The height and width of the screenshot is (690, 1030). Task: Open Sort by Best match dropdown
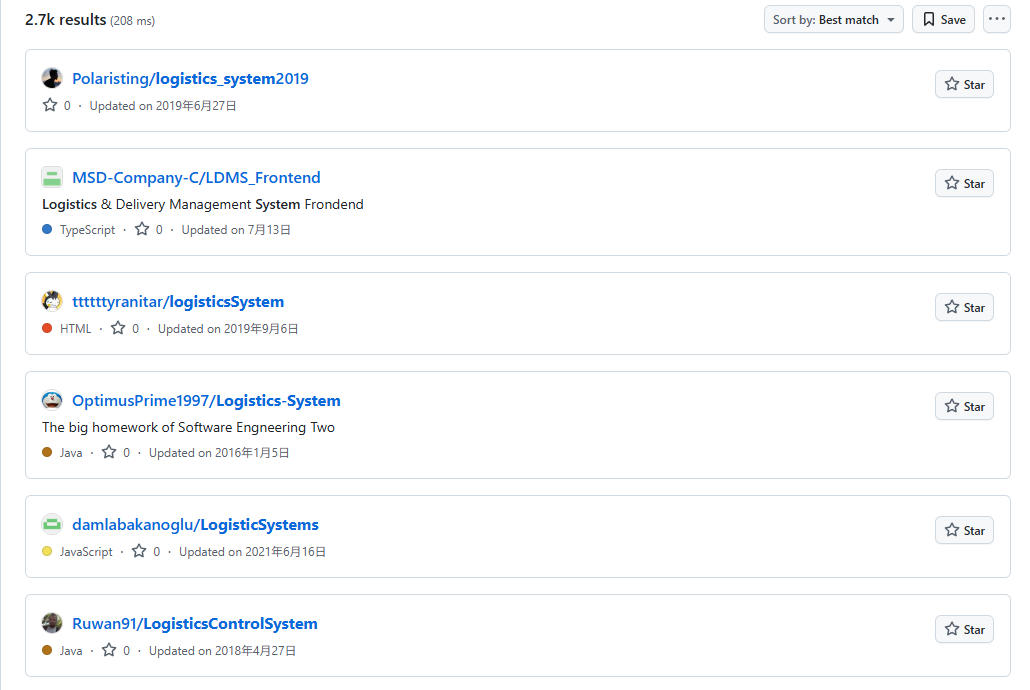click(x=833, y=19)
